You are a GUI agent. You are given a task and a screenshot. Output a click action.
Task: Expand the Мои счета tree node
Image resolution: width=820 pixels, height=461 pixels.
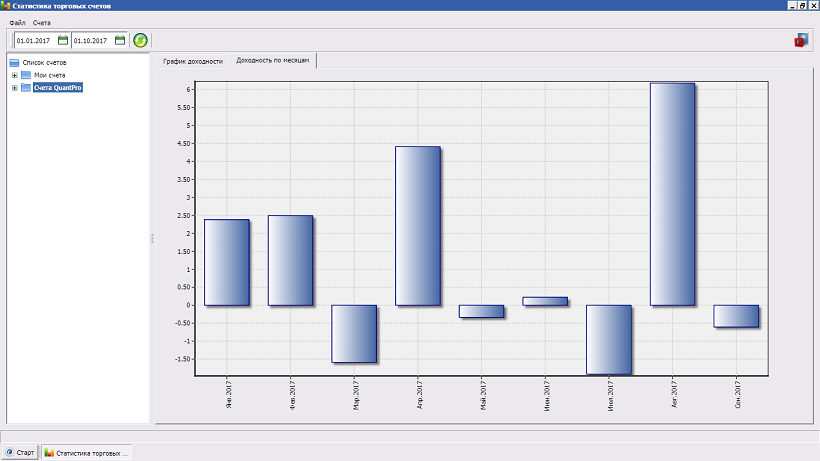[14, 75]
